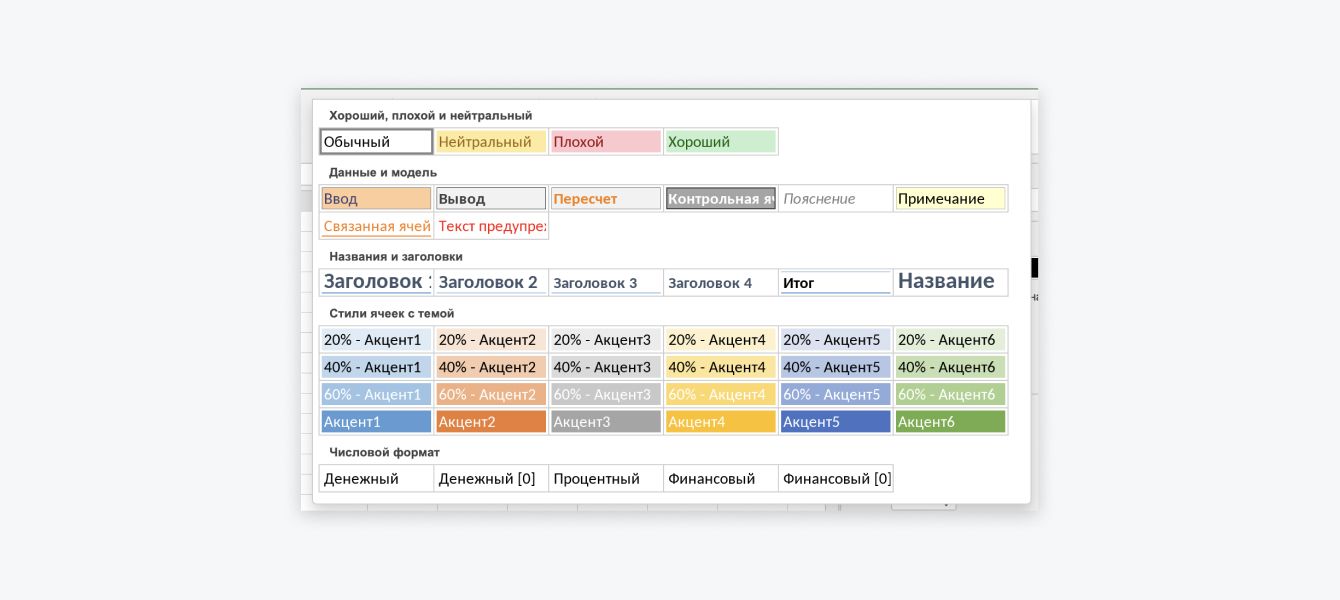Apply the 20% - Акцент1 themed style
The height and width of the screenshot is (600, 1340).
click(x=376, y=340)
